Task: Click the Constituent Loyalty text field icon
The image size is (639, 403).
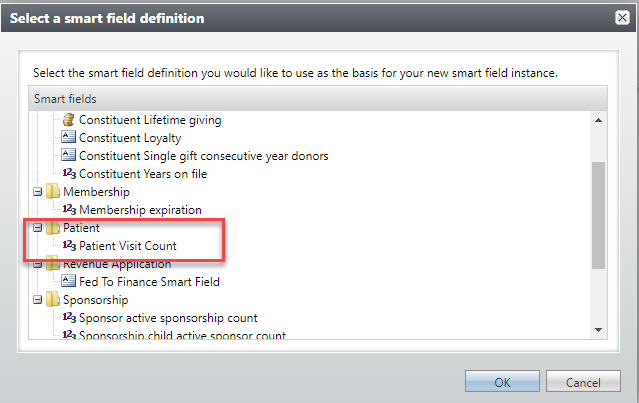Action: (x=69, y=137)
